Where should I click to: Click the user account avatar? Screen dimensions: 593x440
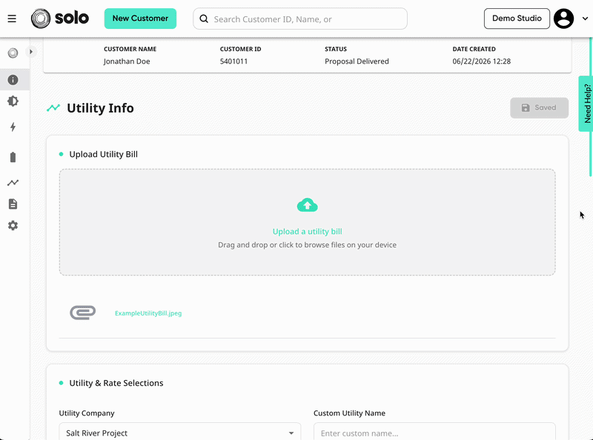564,19
